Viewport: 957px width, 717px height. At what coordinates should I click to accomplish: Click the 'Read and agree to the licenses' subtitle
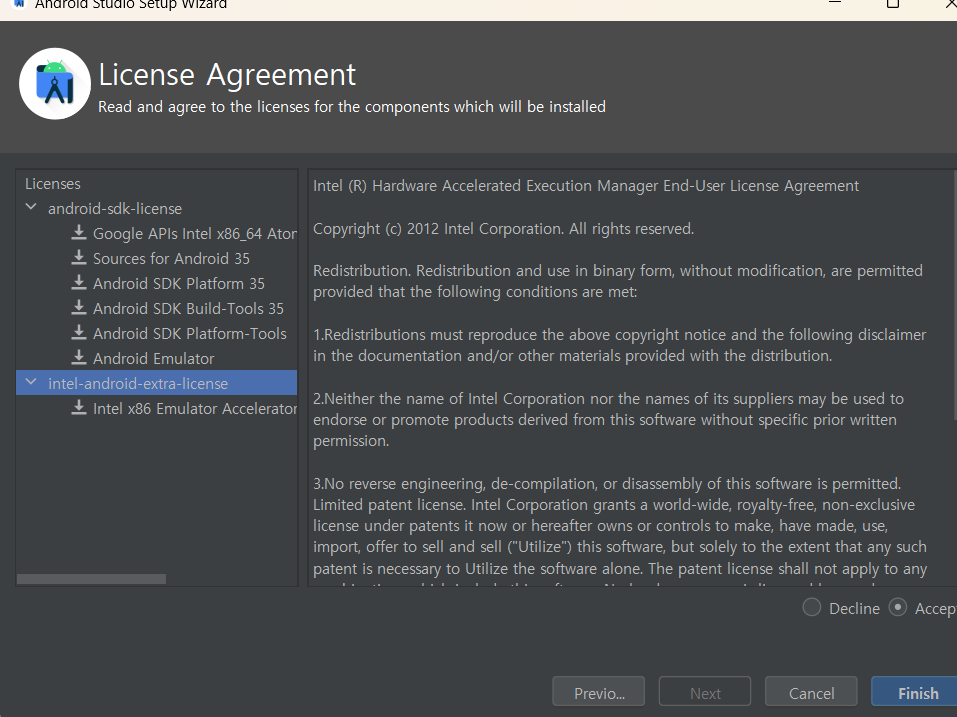(352, 107)
